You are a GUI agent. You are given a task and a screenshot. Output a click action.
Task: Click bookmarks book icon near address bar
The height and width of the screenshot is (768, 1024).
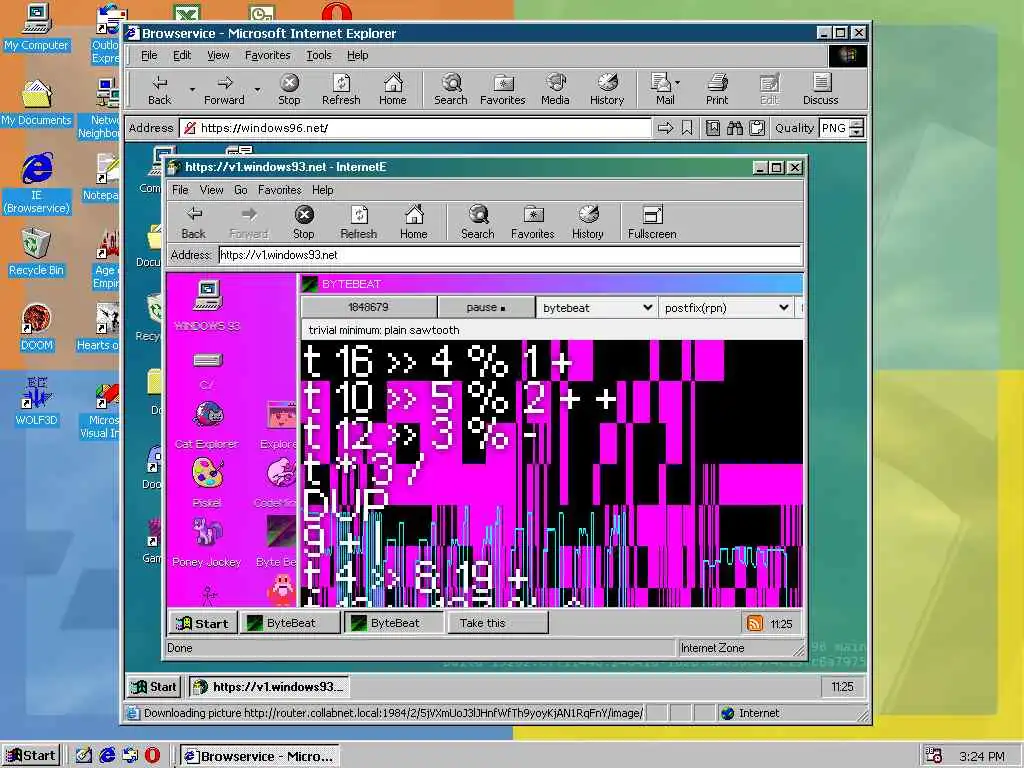point(712,128)
